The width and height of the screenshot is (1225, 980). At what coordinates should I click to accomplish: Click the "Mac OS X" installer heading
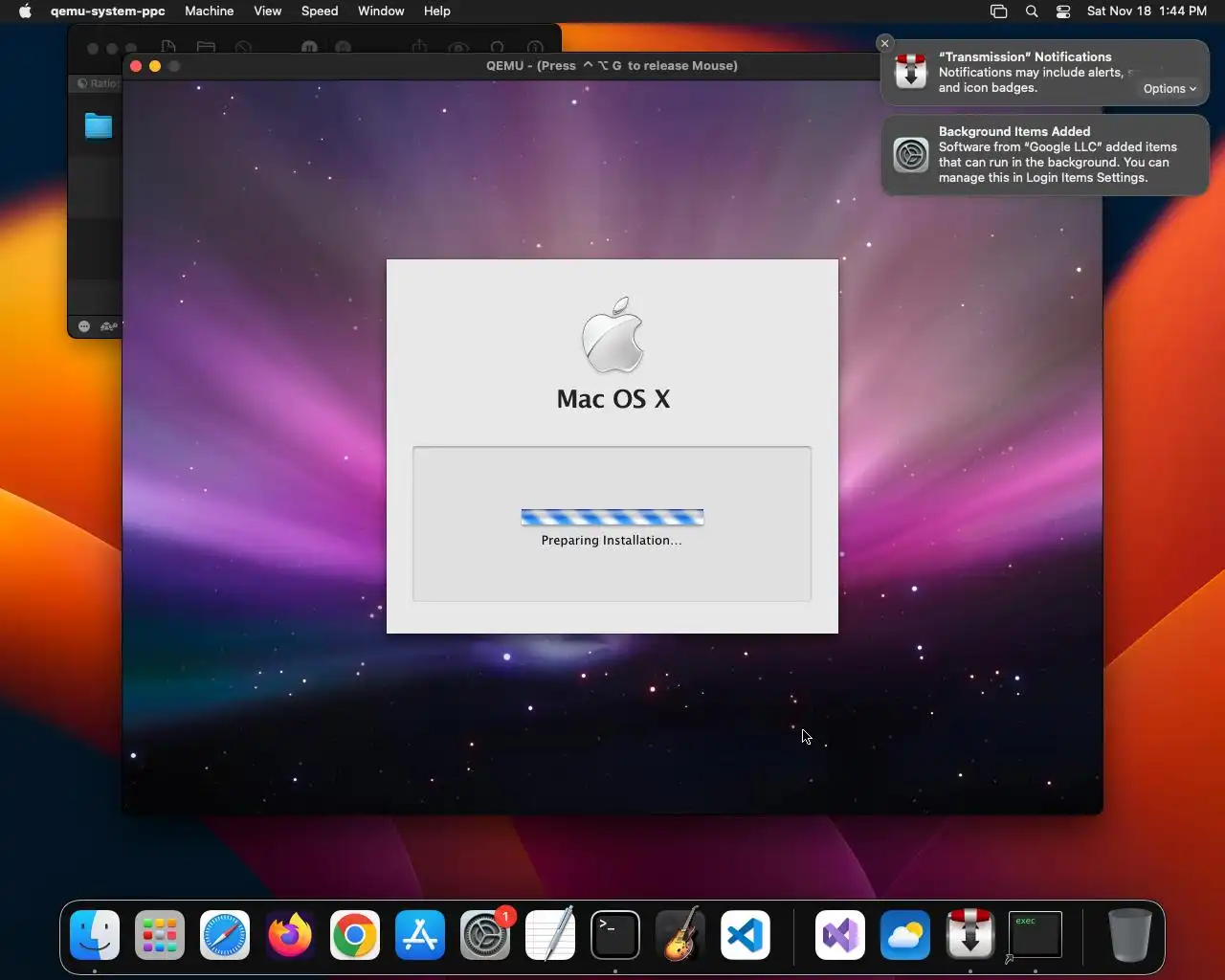coord(613,399)
